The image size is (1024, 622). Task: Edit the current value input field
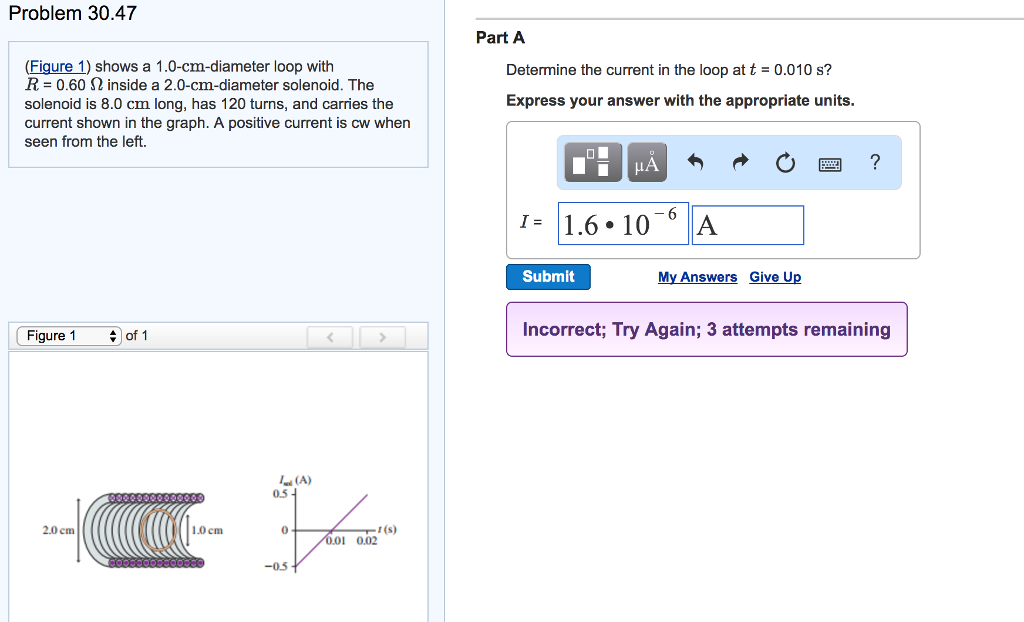point(623,224)
